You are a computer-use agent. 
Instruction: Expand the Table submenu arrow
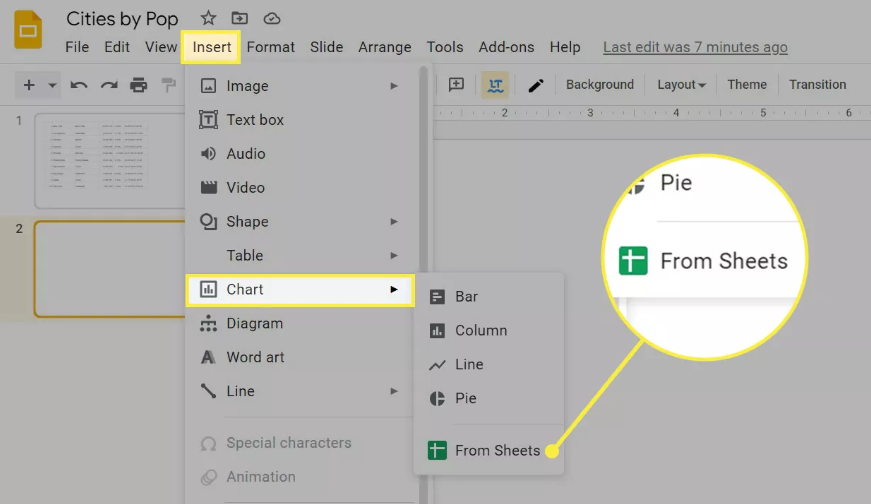(394, 256)
